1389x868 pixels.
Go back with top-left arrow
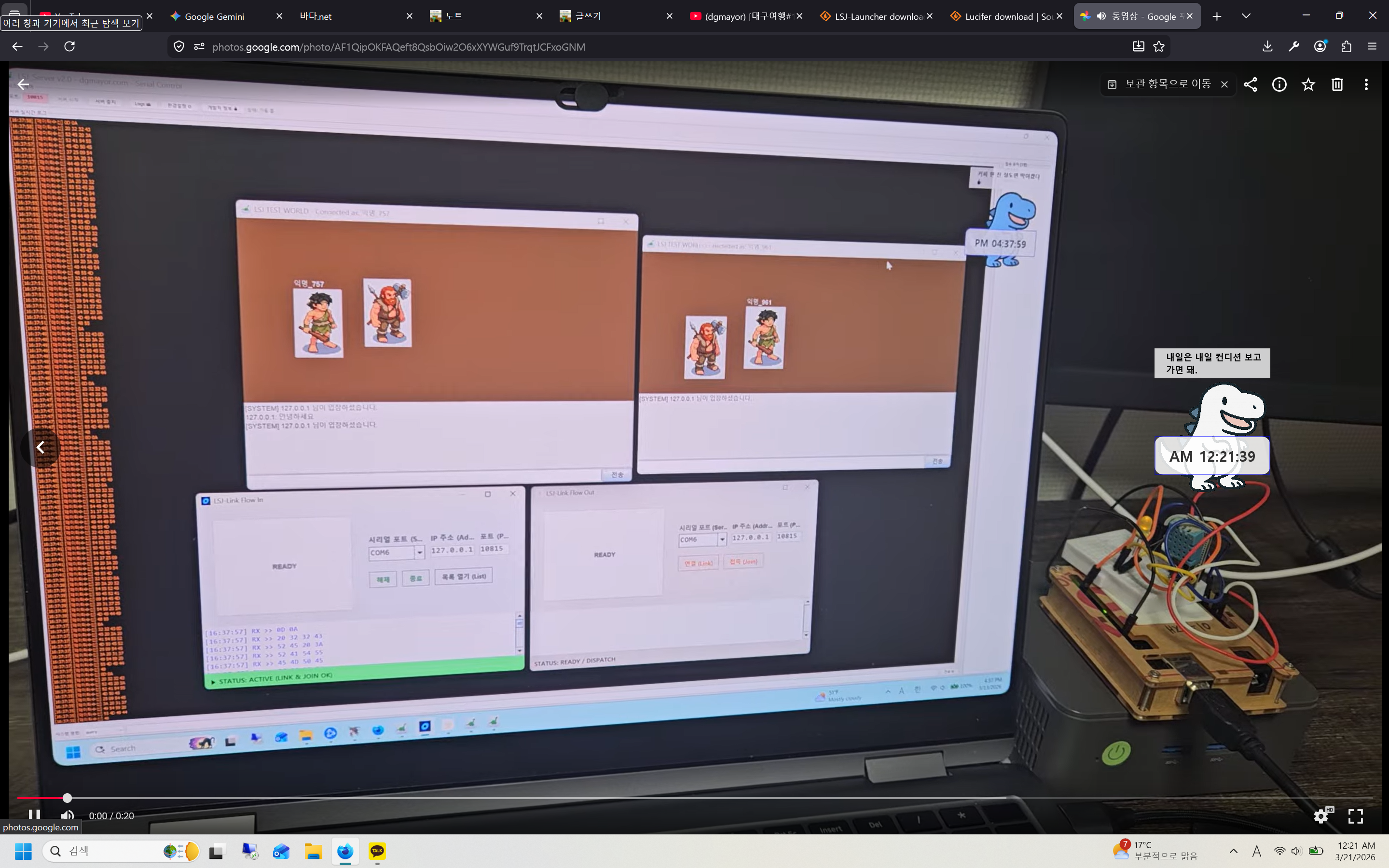point(23,84)
